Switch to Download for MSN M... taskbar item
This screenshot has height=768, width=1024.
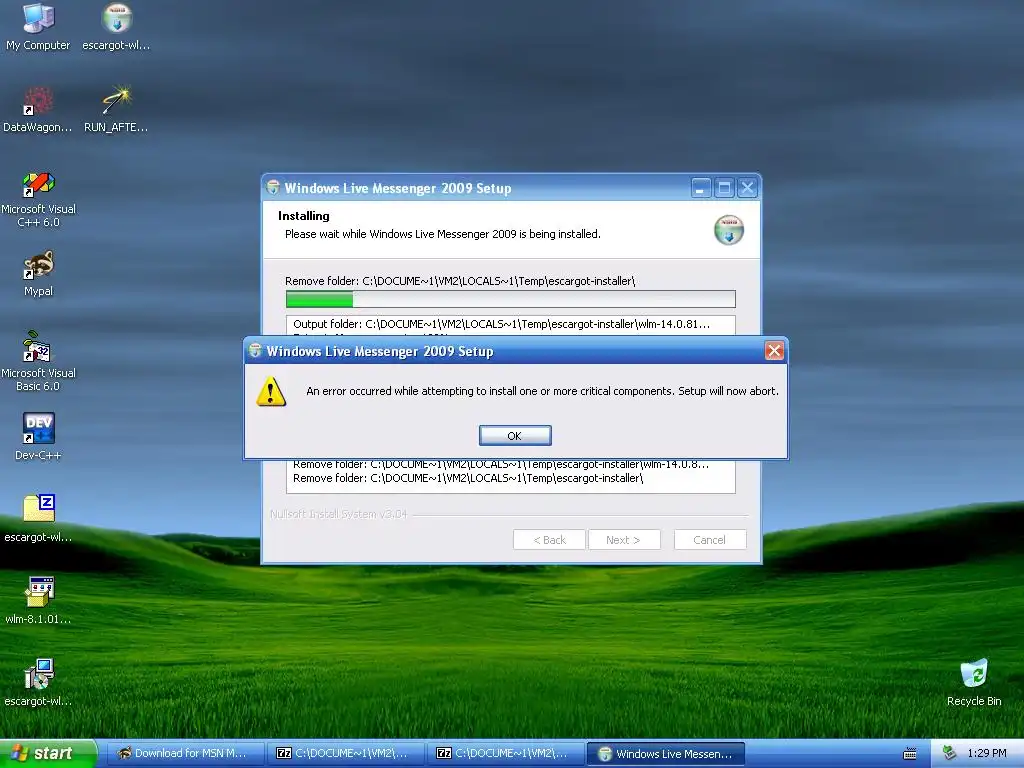pos(184,754)
